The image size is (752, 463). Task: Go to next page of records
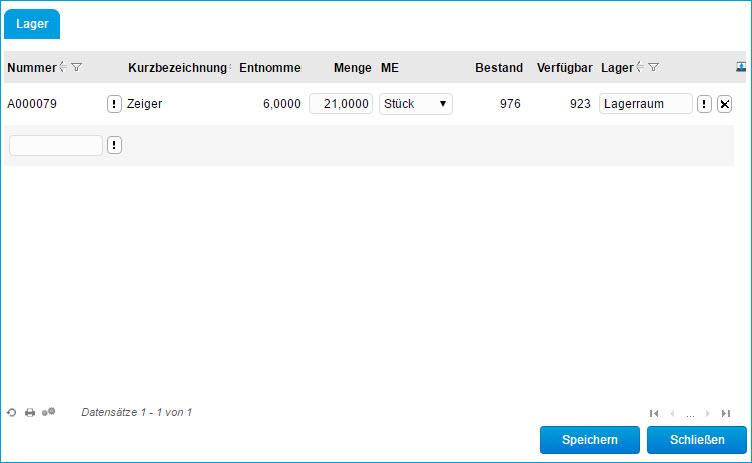708,413
